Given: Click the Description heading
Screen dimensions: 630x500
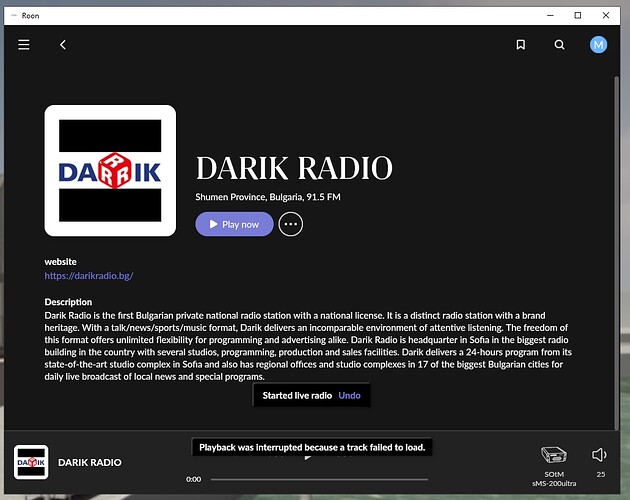Looking at the screenshot, I should (68, 302).
